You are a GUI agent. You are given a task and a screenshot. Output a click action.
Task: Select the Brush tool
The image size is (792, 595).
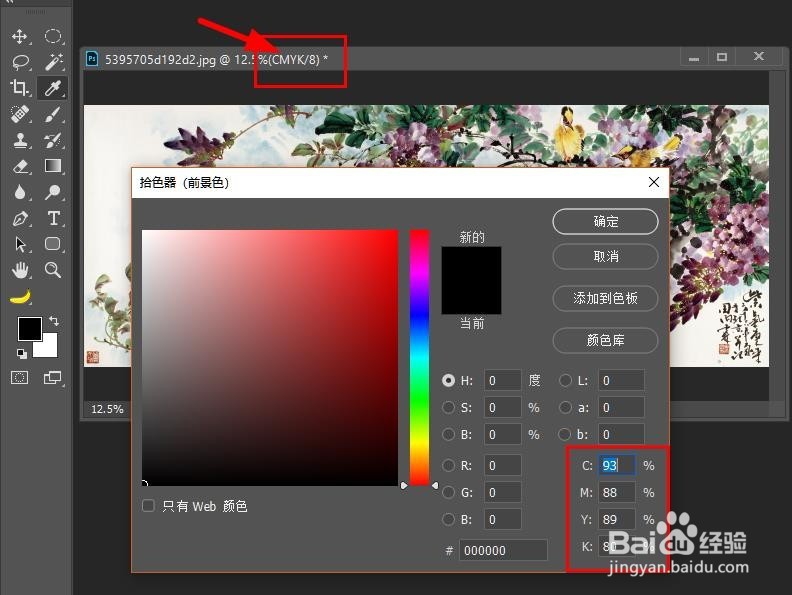coord(53,114)
